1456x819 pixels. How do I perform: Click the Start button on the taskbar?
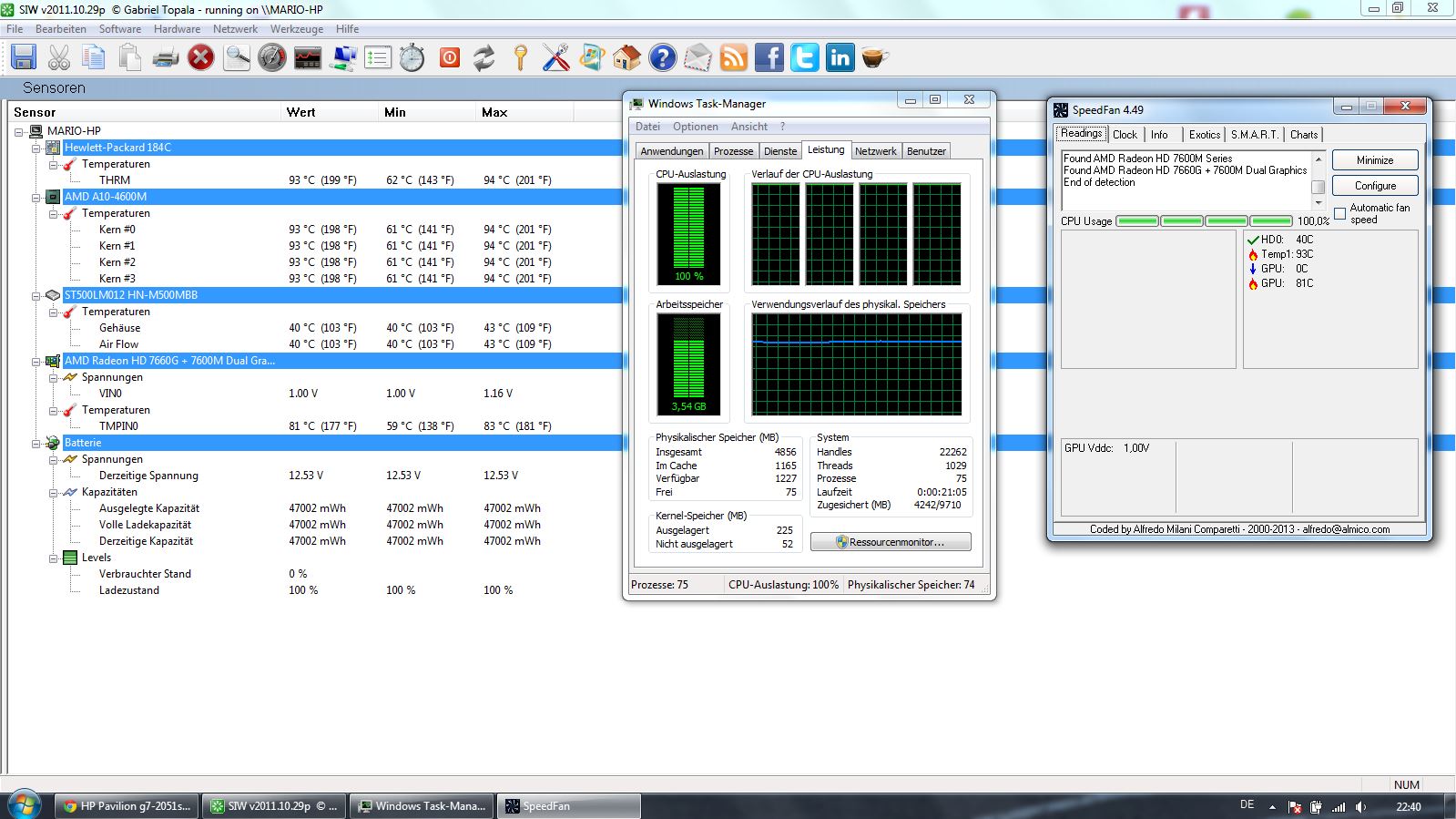[x=23, y=806]
